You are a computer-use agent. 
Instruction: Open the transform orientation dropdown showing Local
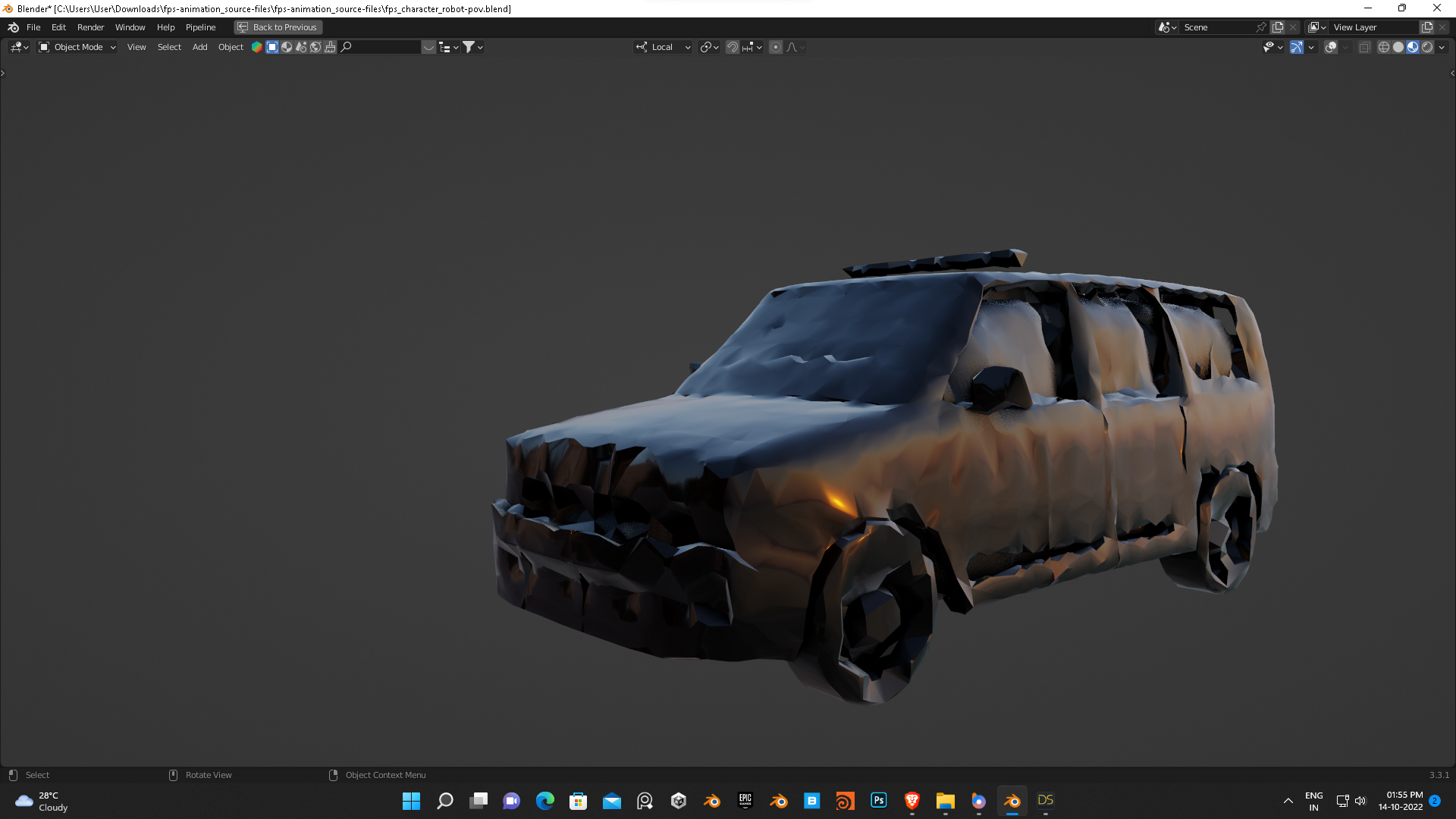663,47
